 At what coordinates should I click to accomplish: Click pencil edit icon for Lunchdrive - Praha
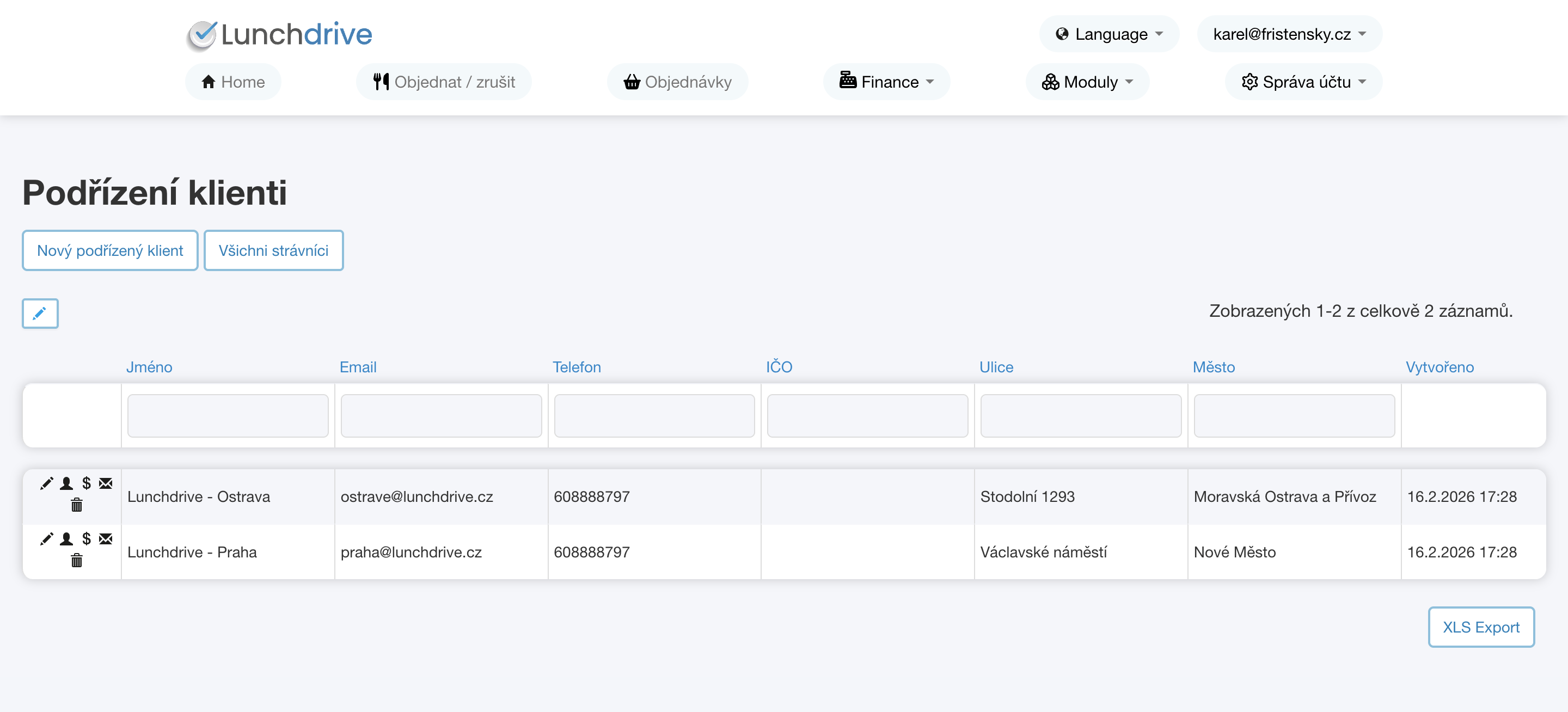tap(46, 538)
